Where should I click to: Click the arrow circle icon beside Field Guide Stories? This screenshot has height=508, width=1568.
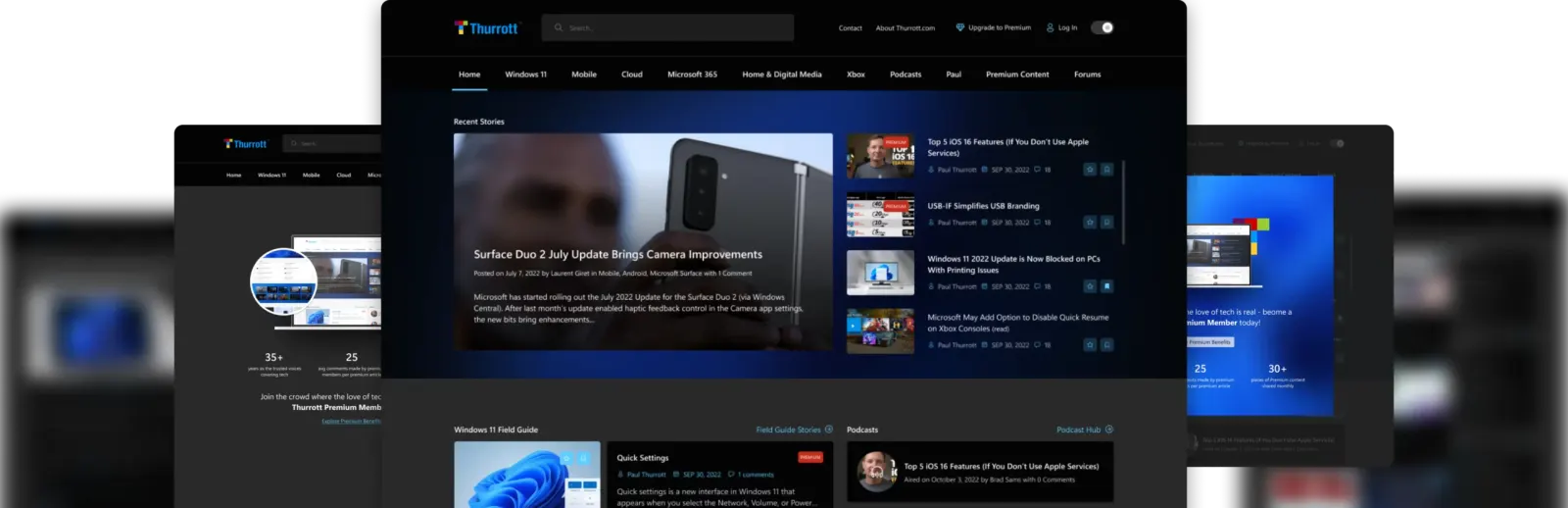tap(829, 430)
